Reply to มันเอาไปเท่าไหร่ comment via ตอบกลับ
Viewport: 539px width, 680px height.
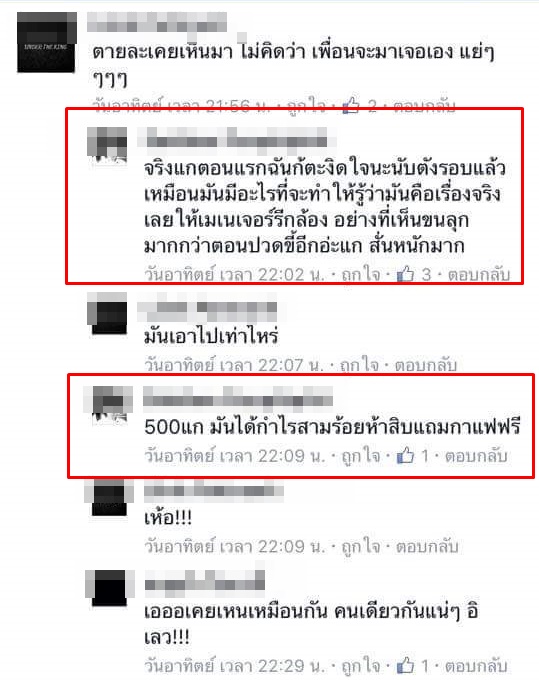coord(426,365)
